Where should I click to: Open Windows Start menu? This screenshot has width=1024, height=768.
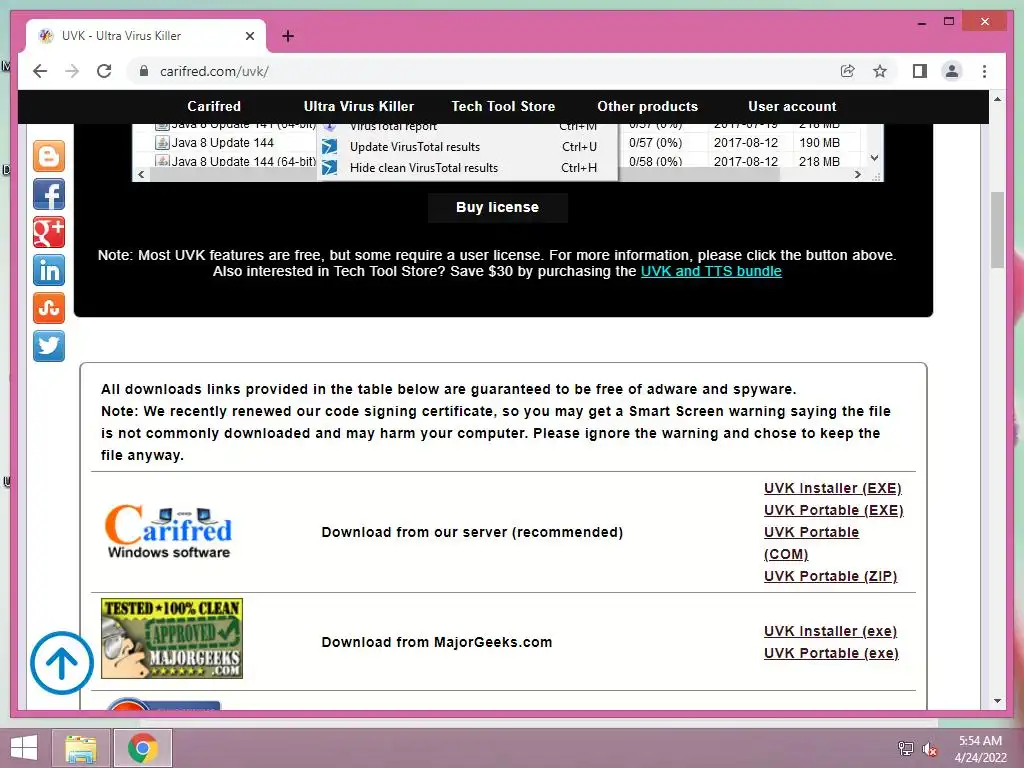(24, 748)
